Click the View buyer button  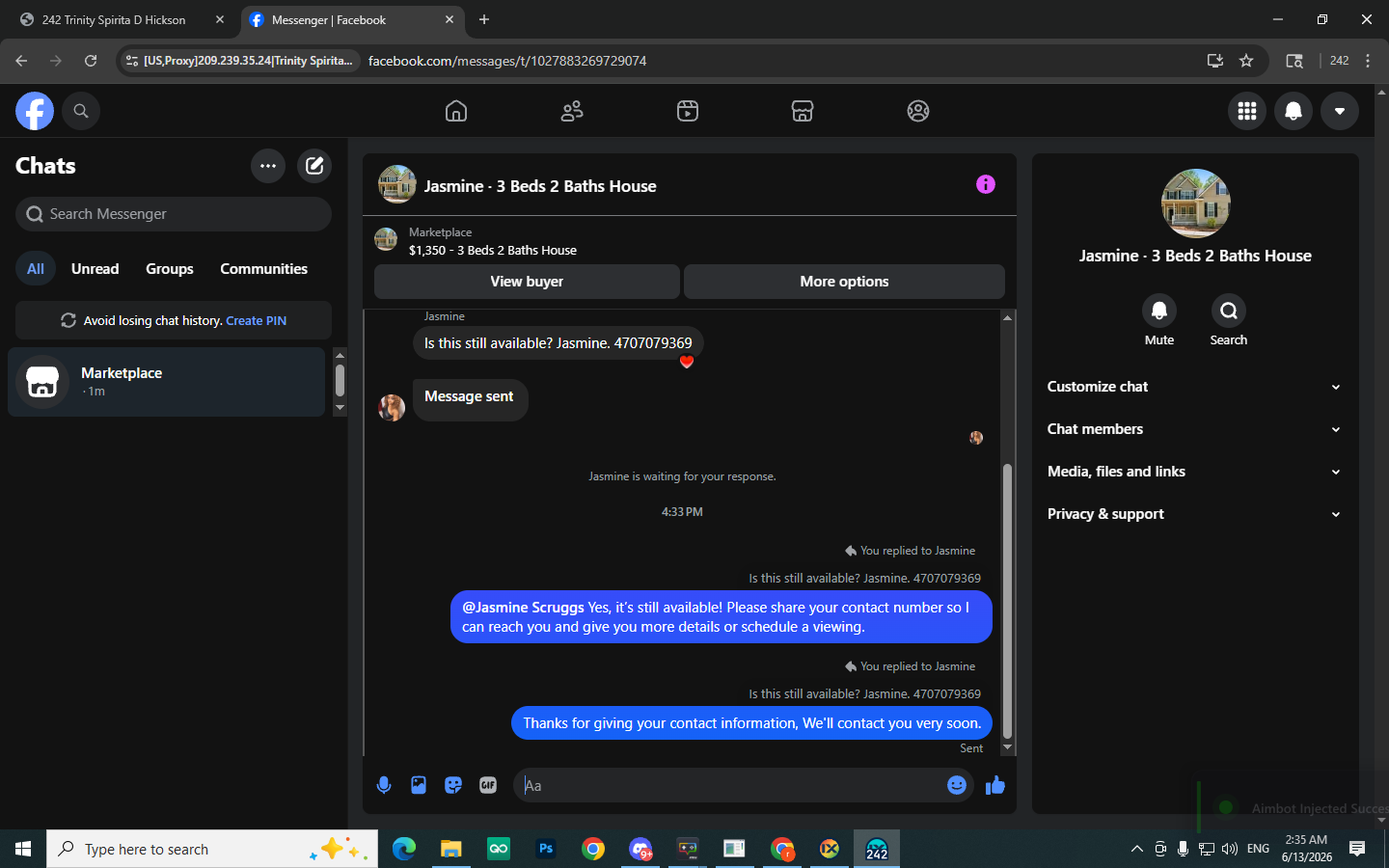pos(527,282)
